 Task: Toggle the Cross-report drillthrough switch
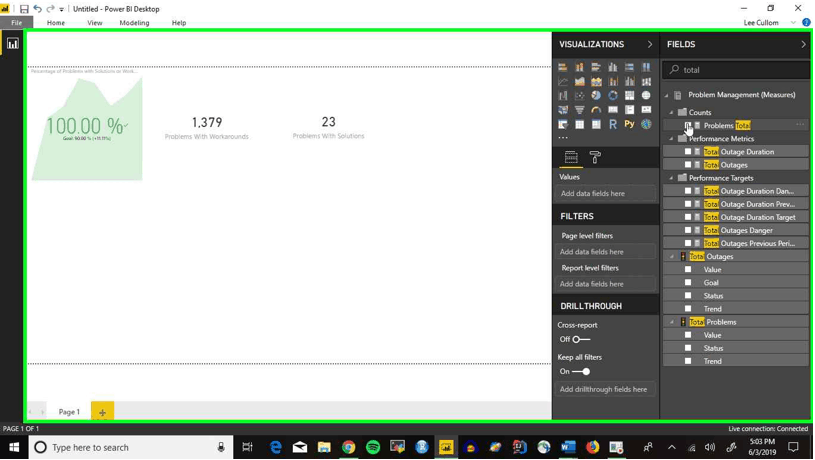(581, 339)
